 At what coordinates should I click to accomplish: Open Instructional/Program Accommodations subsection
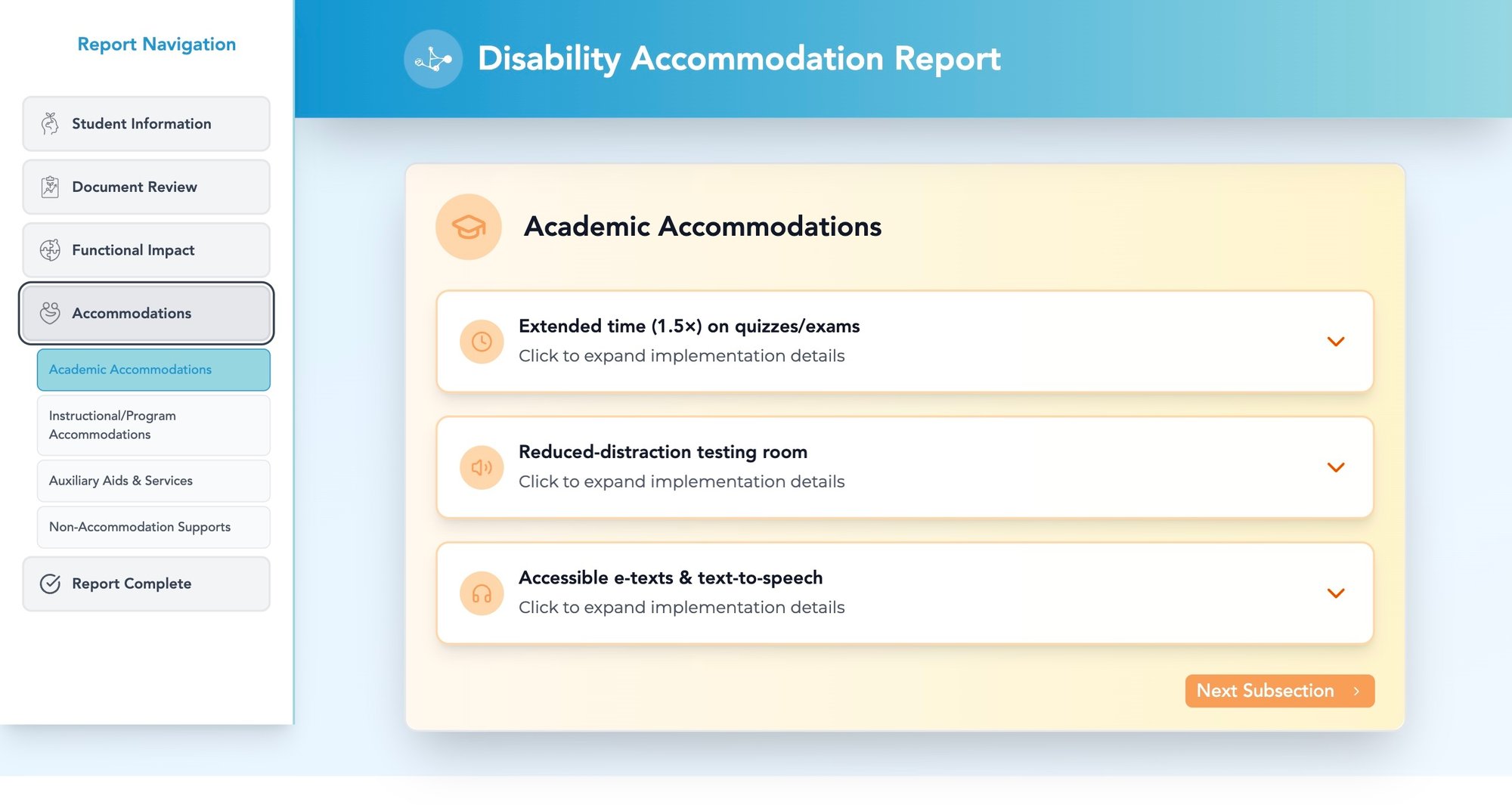pos(153,425)
